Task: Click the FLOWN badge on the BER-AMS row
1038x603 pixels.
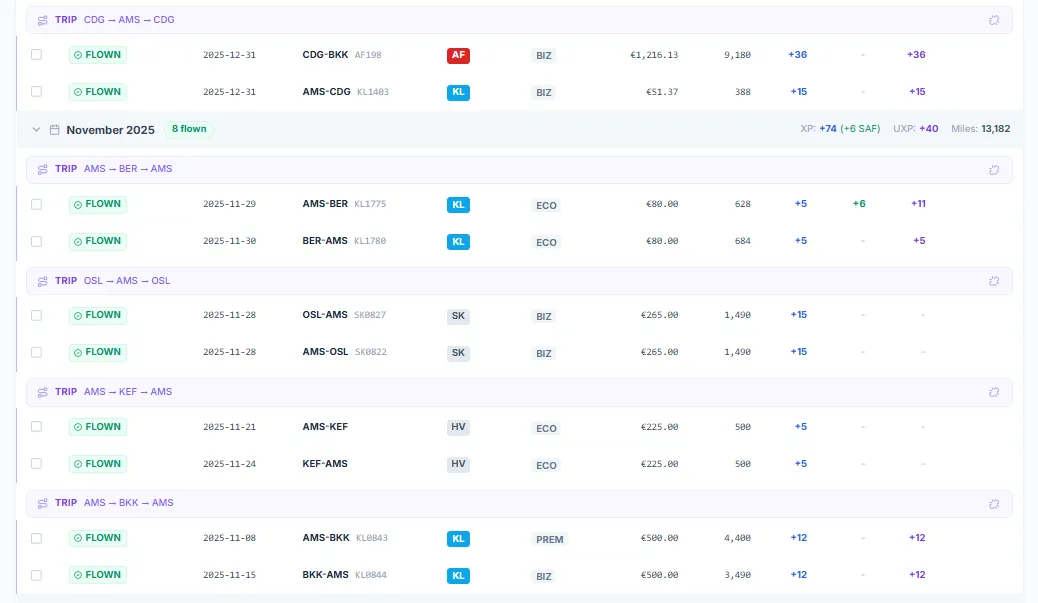Action: click(x=97, y=241)
